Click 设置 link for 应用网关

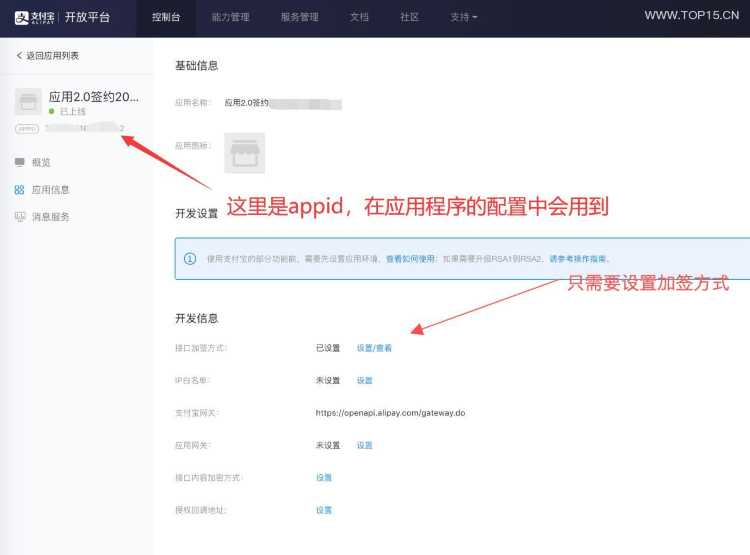click(364, 445)
